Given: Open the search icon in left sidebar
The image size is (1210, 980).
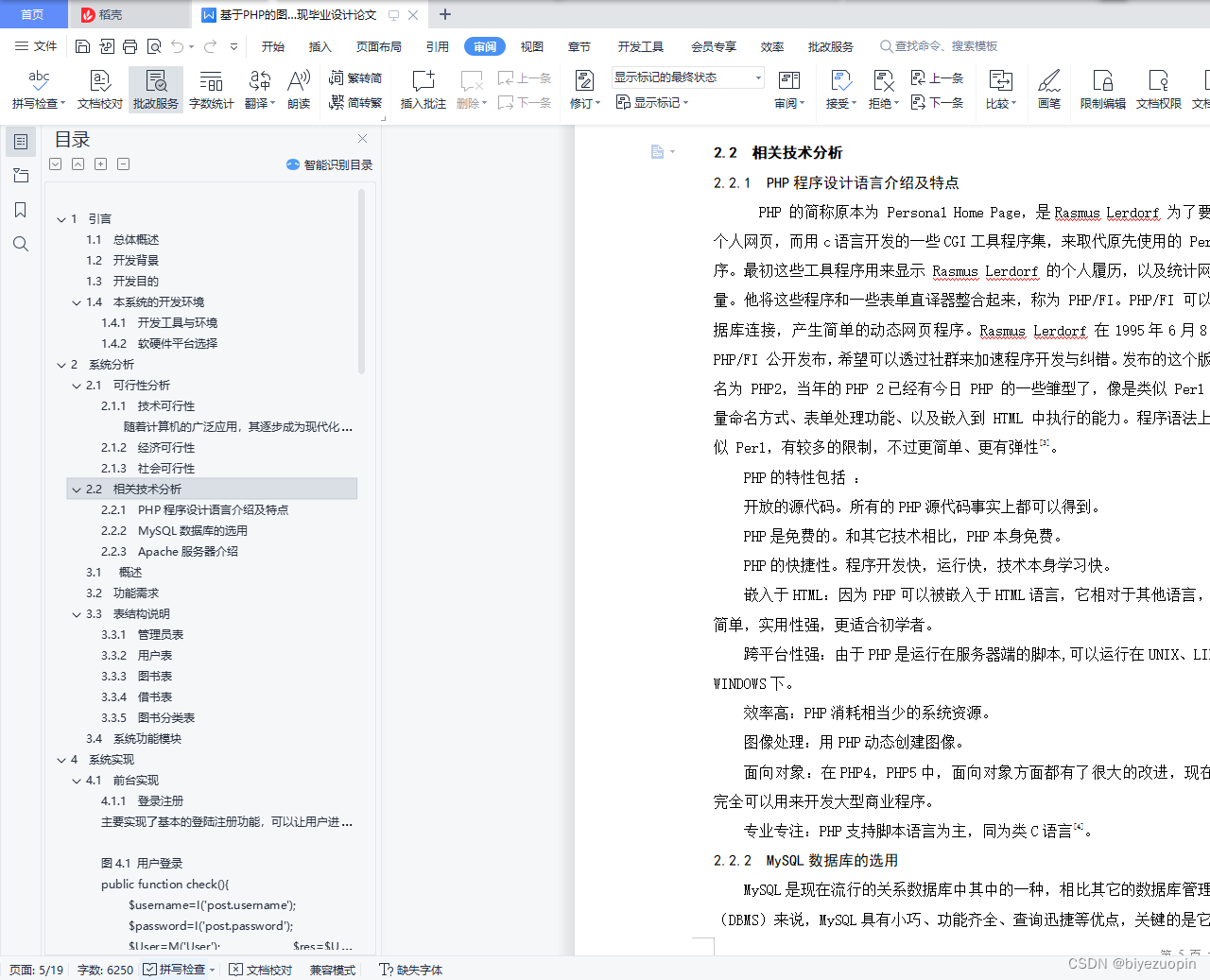Looking at the screenshot, I should [21, 244].
